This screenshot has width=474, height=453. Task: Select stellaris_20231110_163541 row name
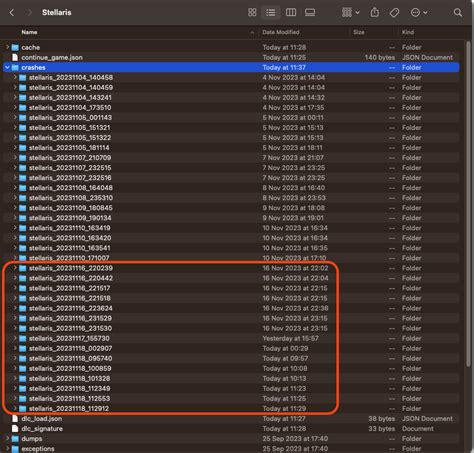[70, 248]
